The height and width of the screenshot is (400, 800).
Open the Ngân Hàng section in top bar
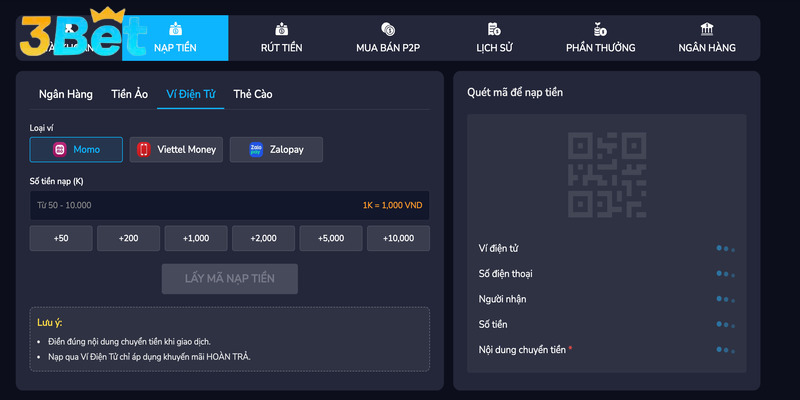point(707,38)
